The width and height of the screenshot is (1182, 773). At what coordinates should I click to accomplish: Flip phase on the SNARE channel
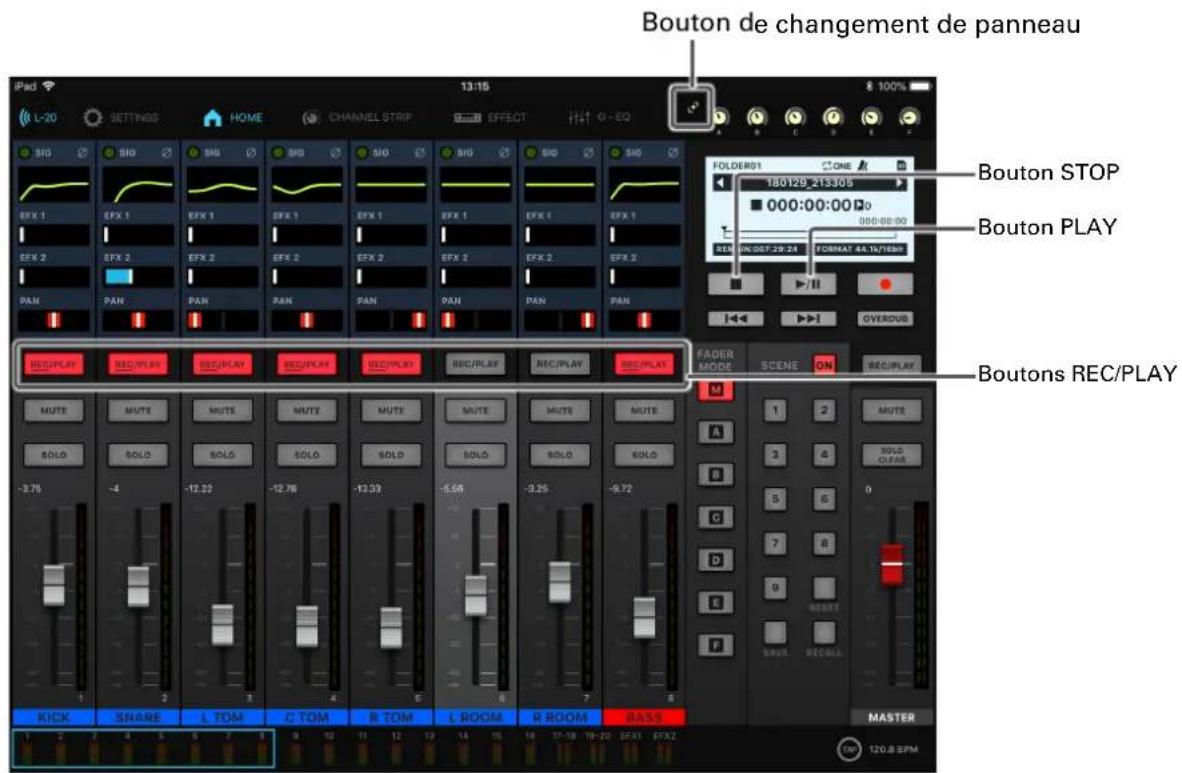pyautogui.click(x=166, y=152)
